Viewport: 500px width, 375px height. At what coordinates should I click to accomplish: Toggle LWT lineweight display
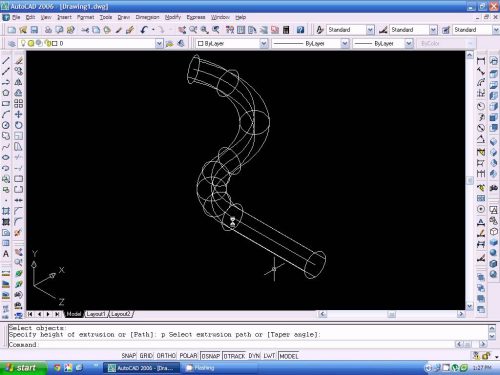269,356
